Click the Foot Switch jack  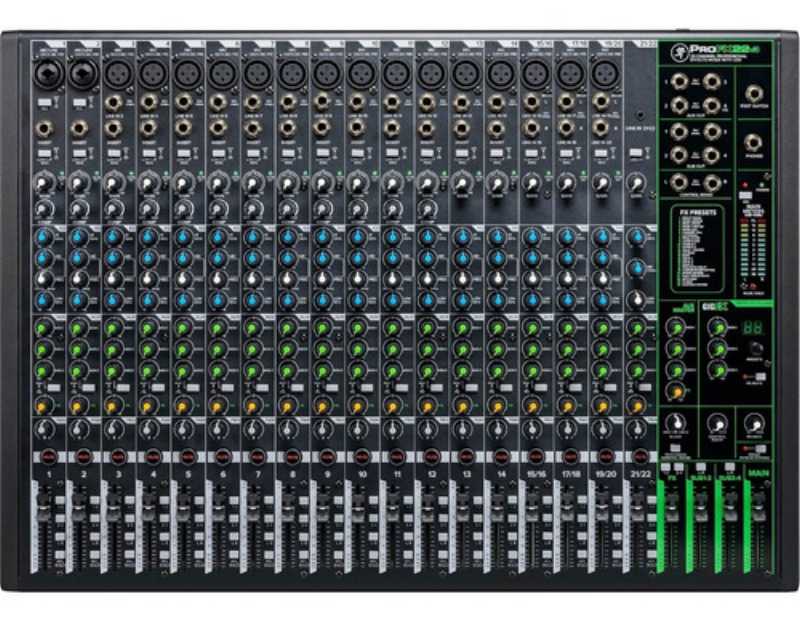[x=754, y=92]
